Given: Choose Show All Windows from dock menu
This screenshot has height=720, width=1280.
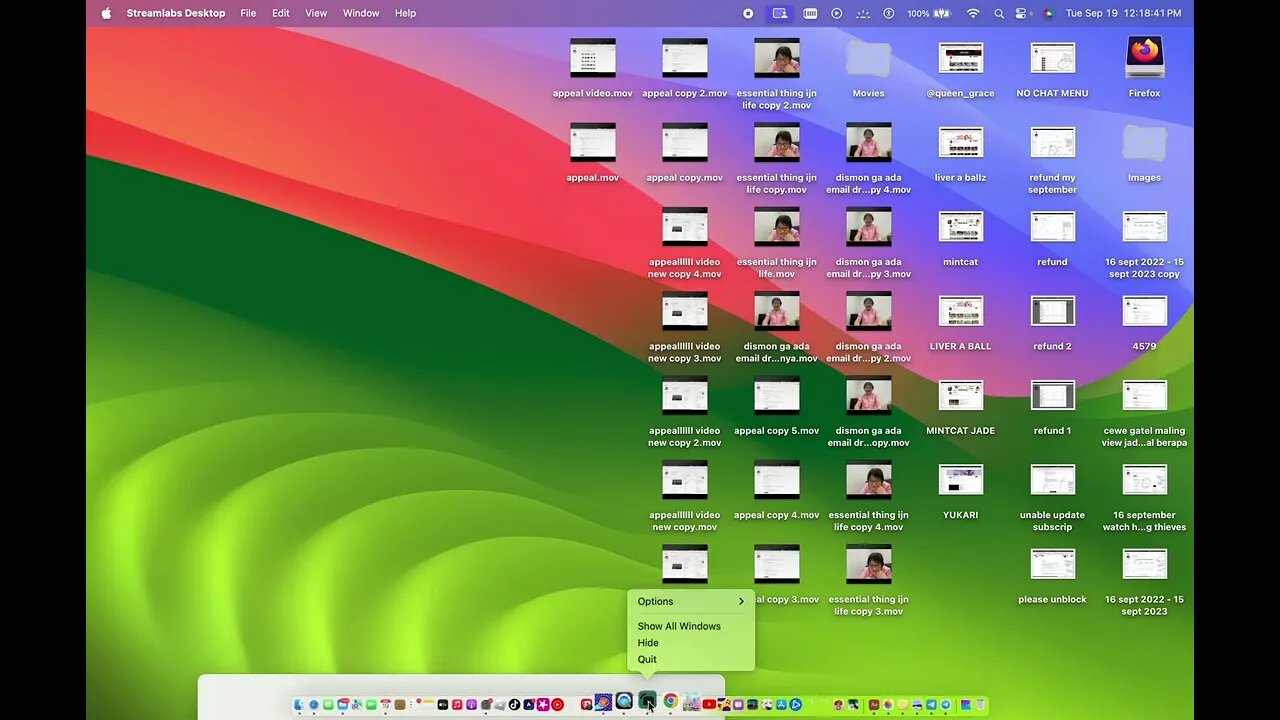Looking at the screenshot, I should 679,626.
